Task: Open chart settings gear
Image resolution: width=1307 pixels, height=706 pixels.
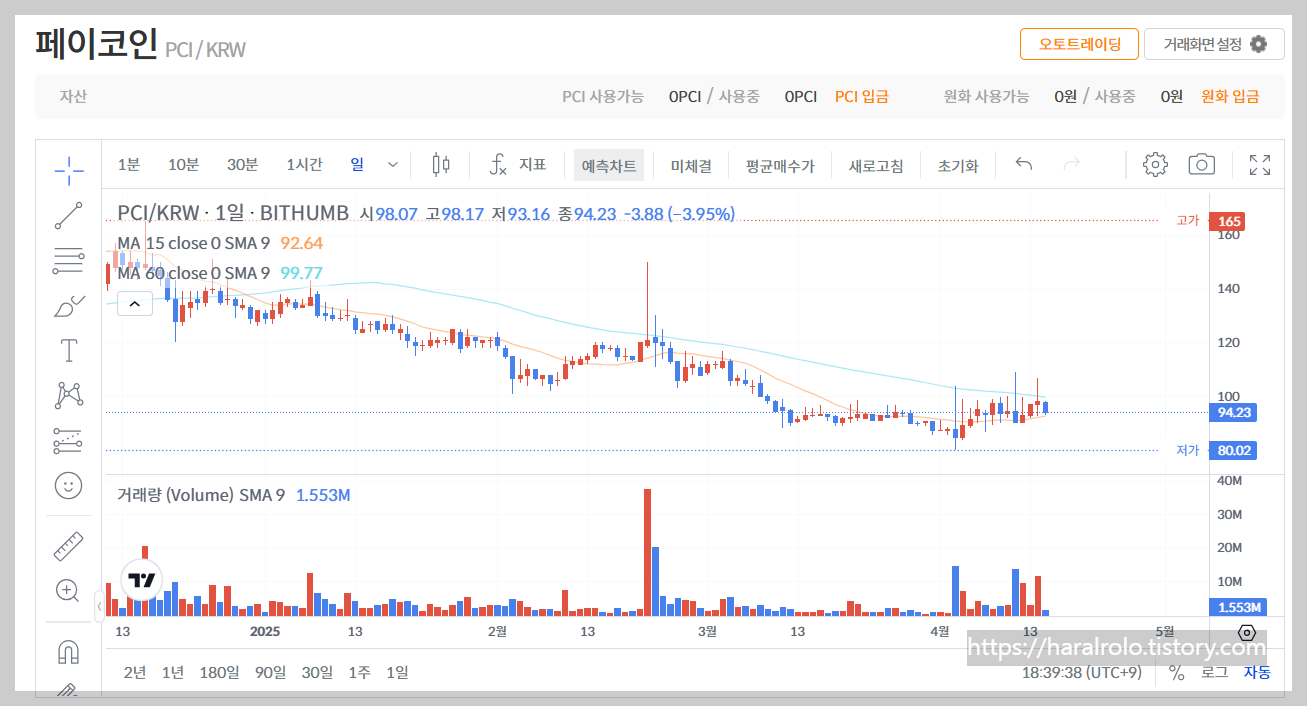Action: click(1155, 165)
